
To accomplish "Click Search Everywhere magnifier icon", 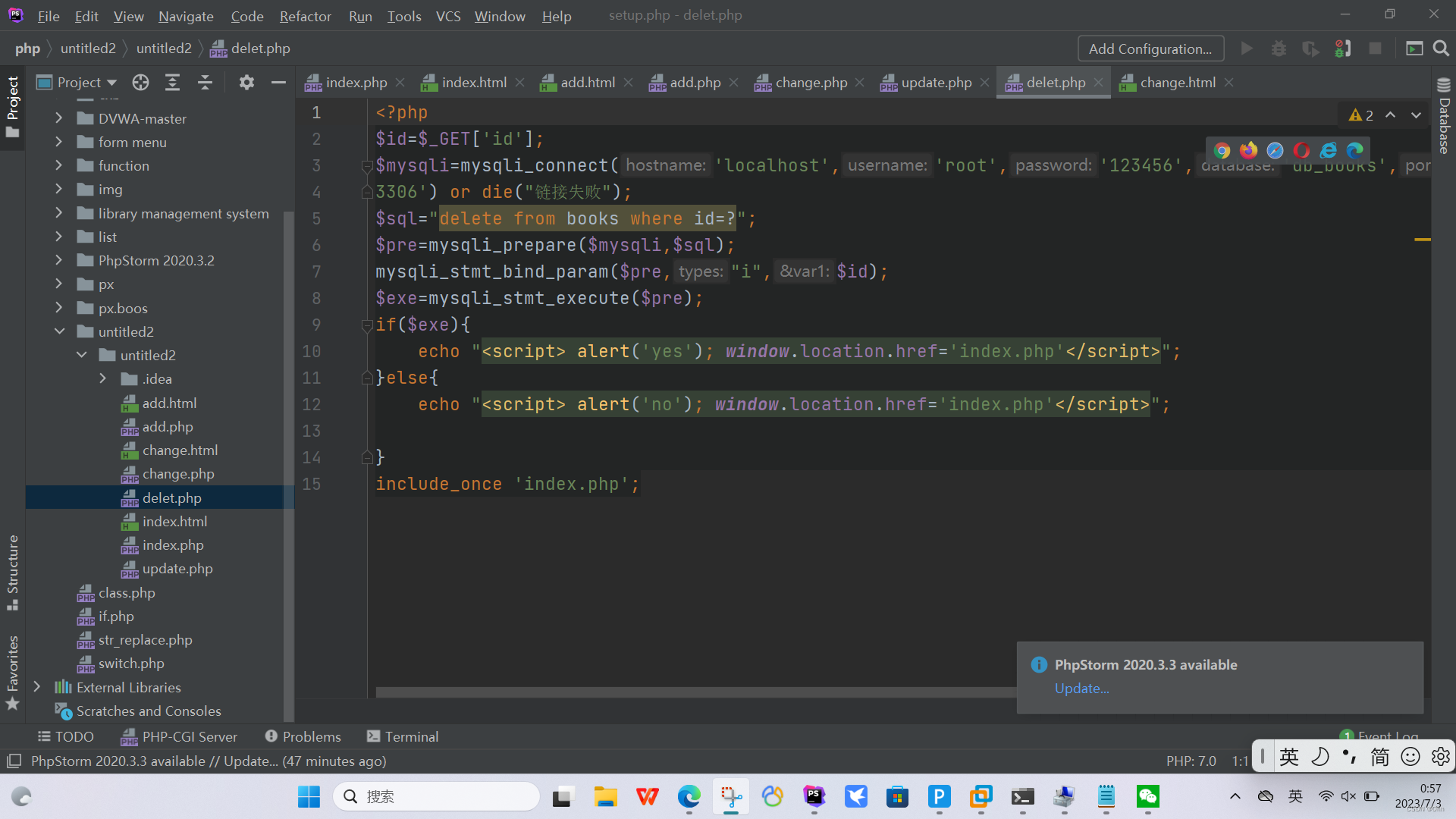I will [x=1441, y=49].
